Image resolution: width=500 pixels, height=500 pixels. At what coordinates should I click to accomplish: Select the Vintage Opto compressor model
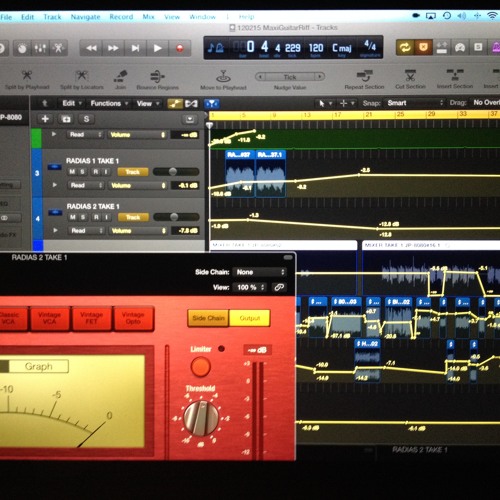pyautogui.click(x=133, y=319)
